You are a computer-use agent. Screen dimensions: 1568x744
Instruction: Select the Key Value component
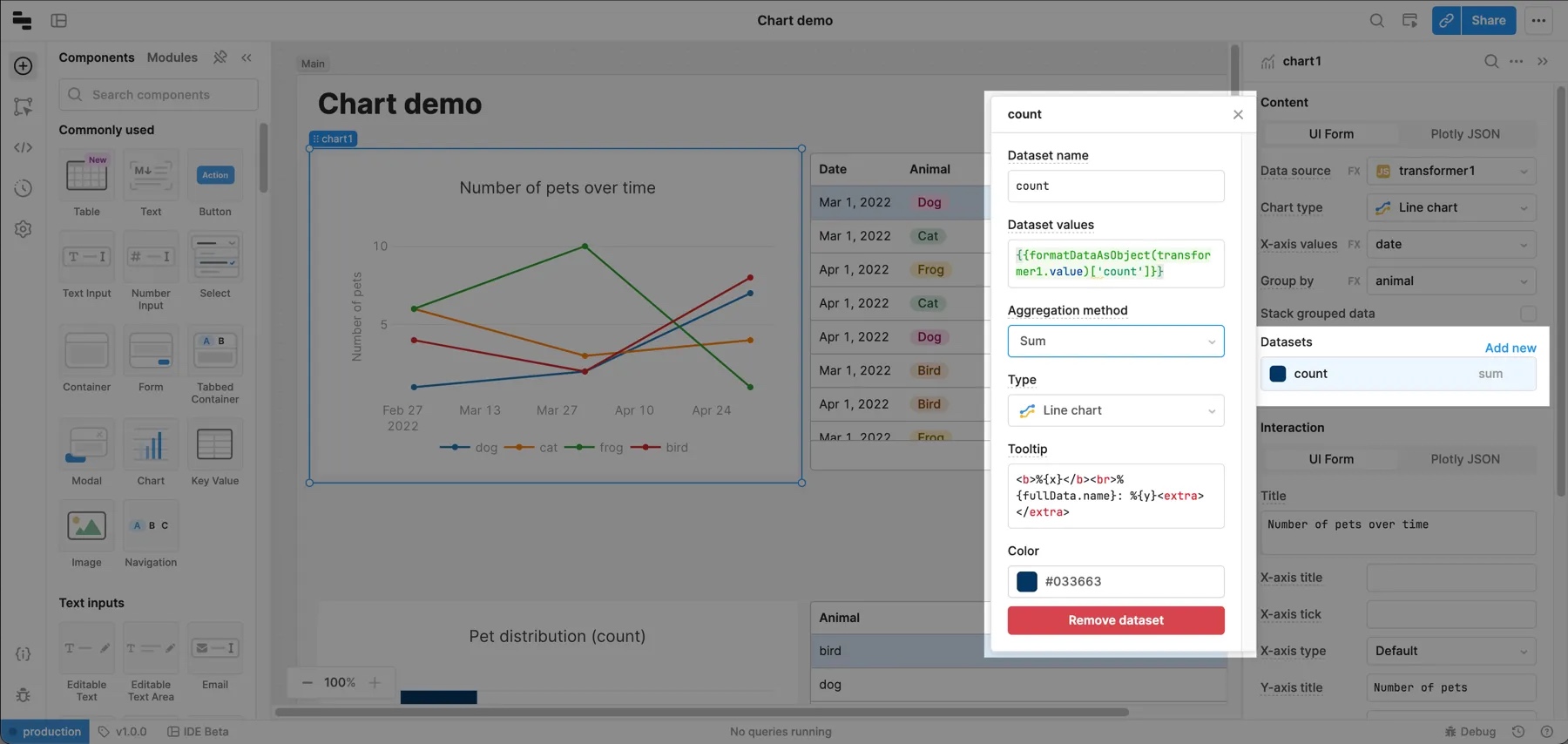(214, 453)
